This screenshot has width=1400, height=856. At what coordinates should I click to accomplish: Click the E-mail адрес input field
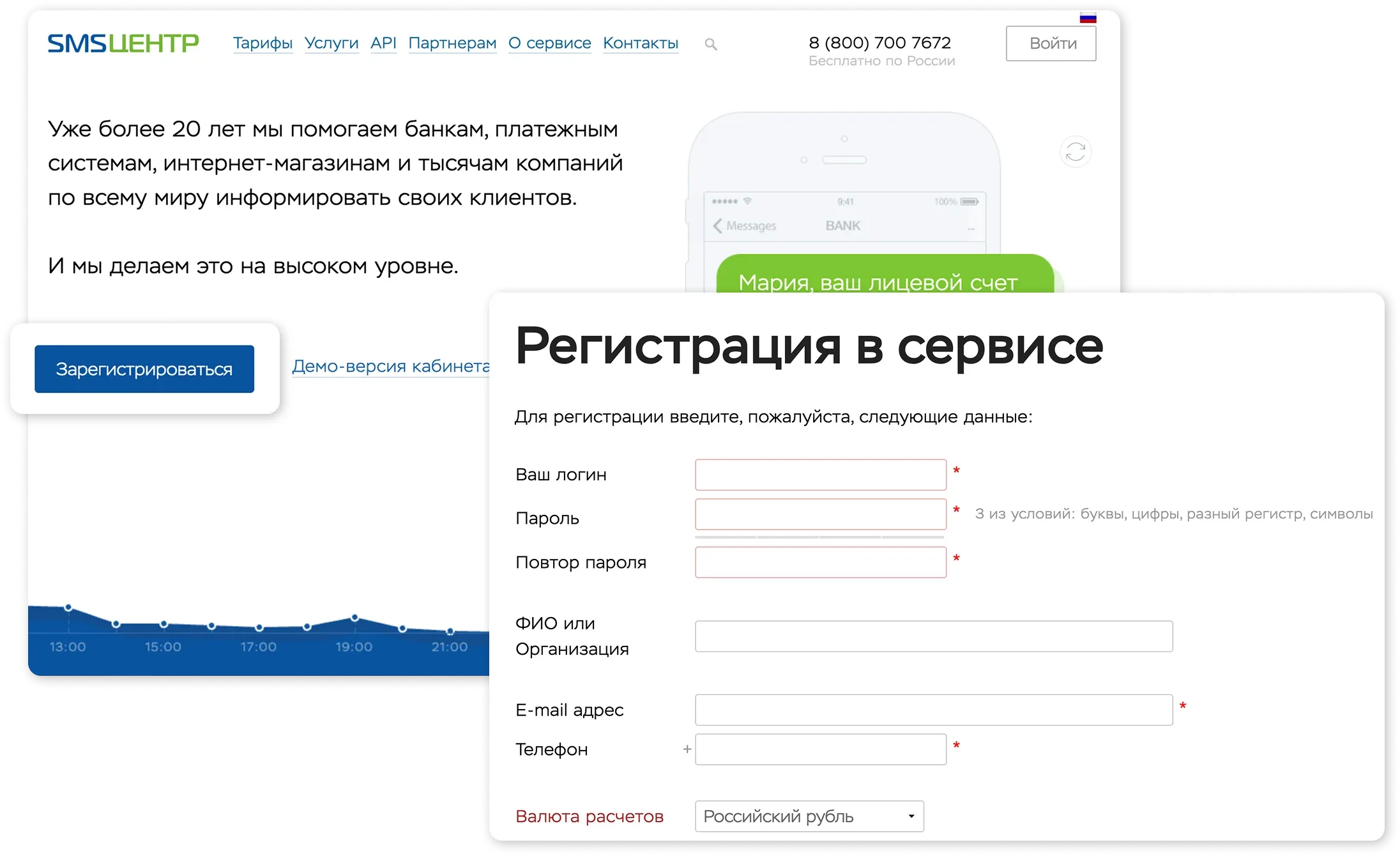pyautogui.click(x=934, y=709)
